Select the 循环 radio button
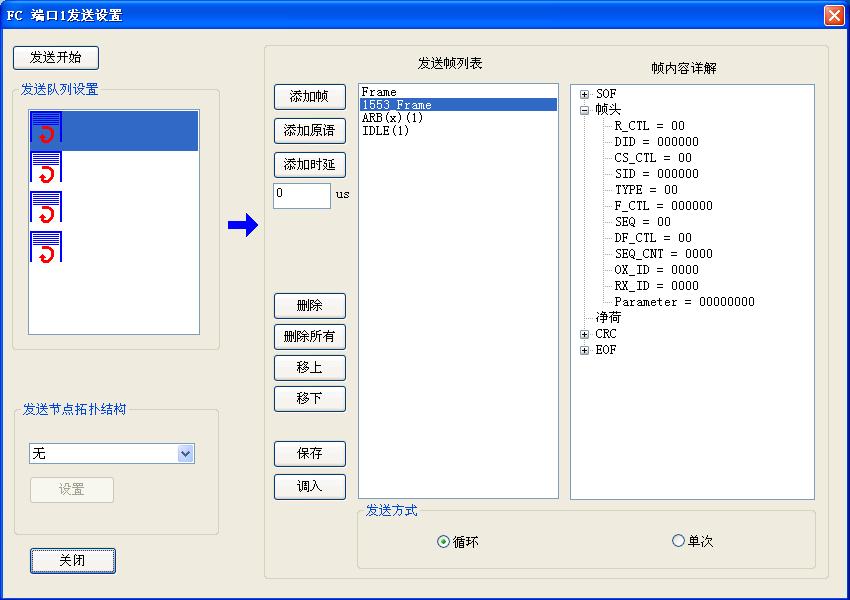This screenshot has height=600, width=850. click(444, 541)
